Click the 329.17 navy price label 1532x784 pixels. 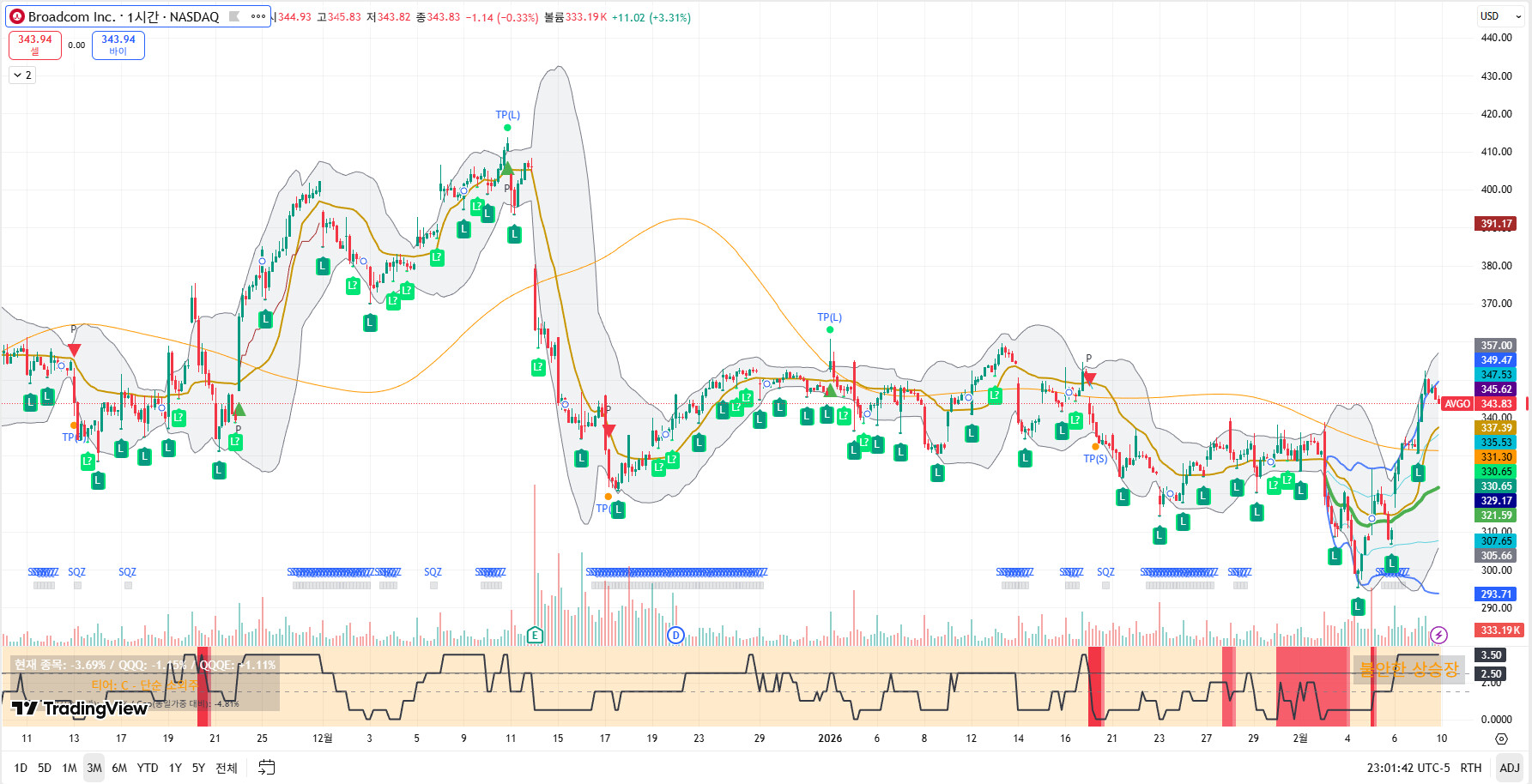[x=1496, y=501]
